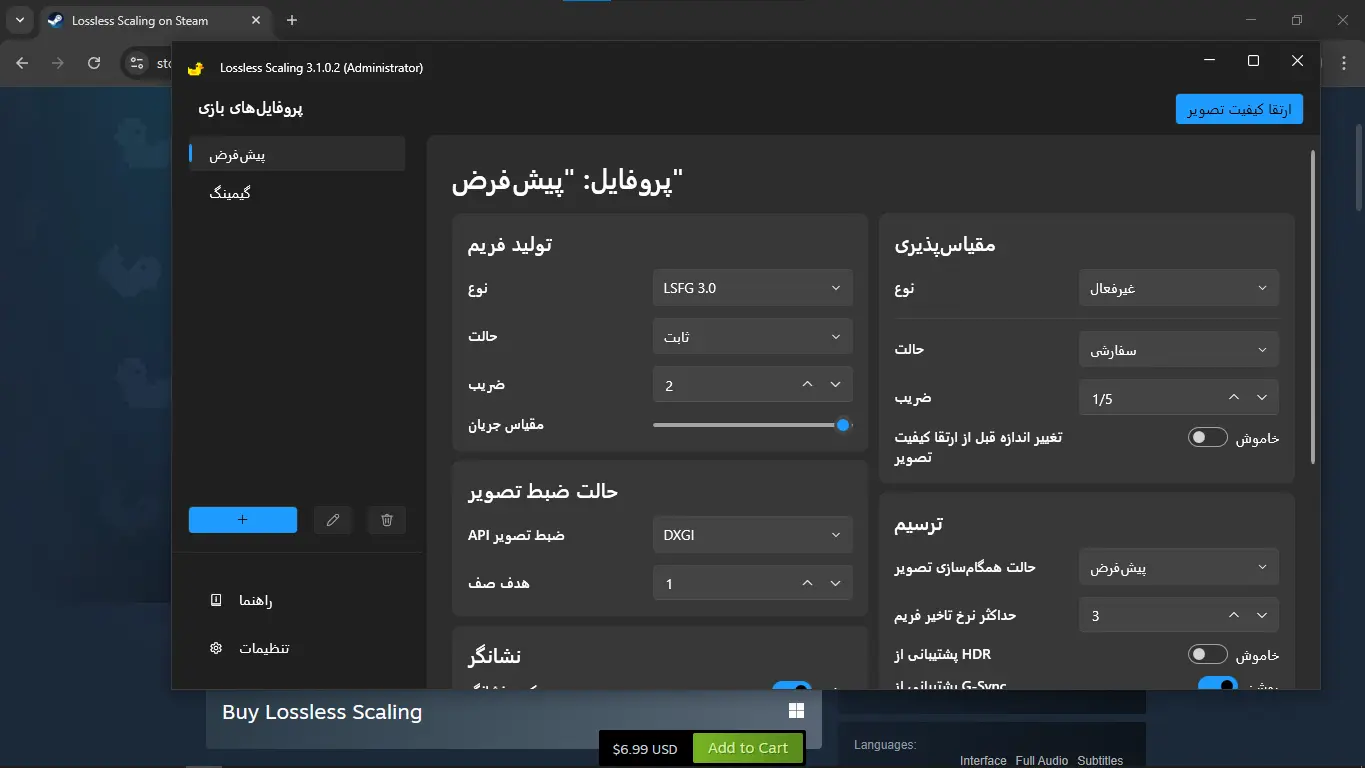Image resolution: width=1365 pixels, height=768 pixels.
Task: Toggle the HDR support switch
Action: 1207,655
